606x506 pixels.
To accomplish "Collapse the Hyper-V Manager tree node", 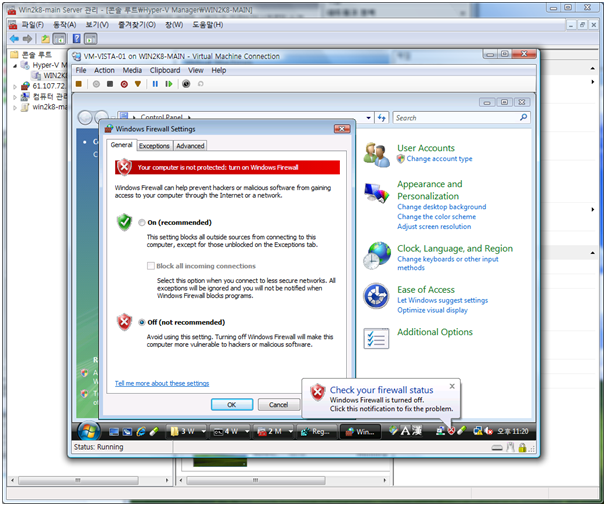I will pos(15,66).
